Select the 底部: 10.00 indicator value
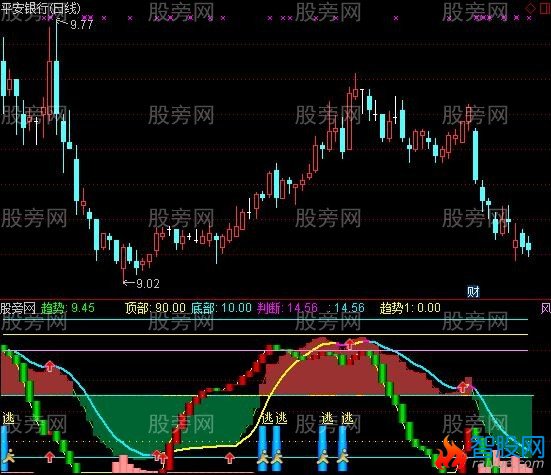 [x=221, y=308]
